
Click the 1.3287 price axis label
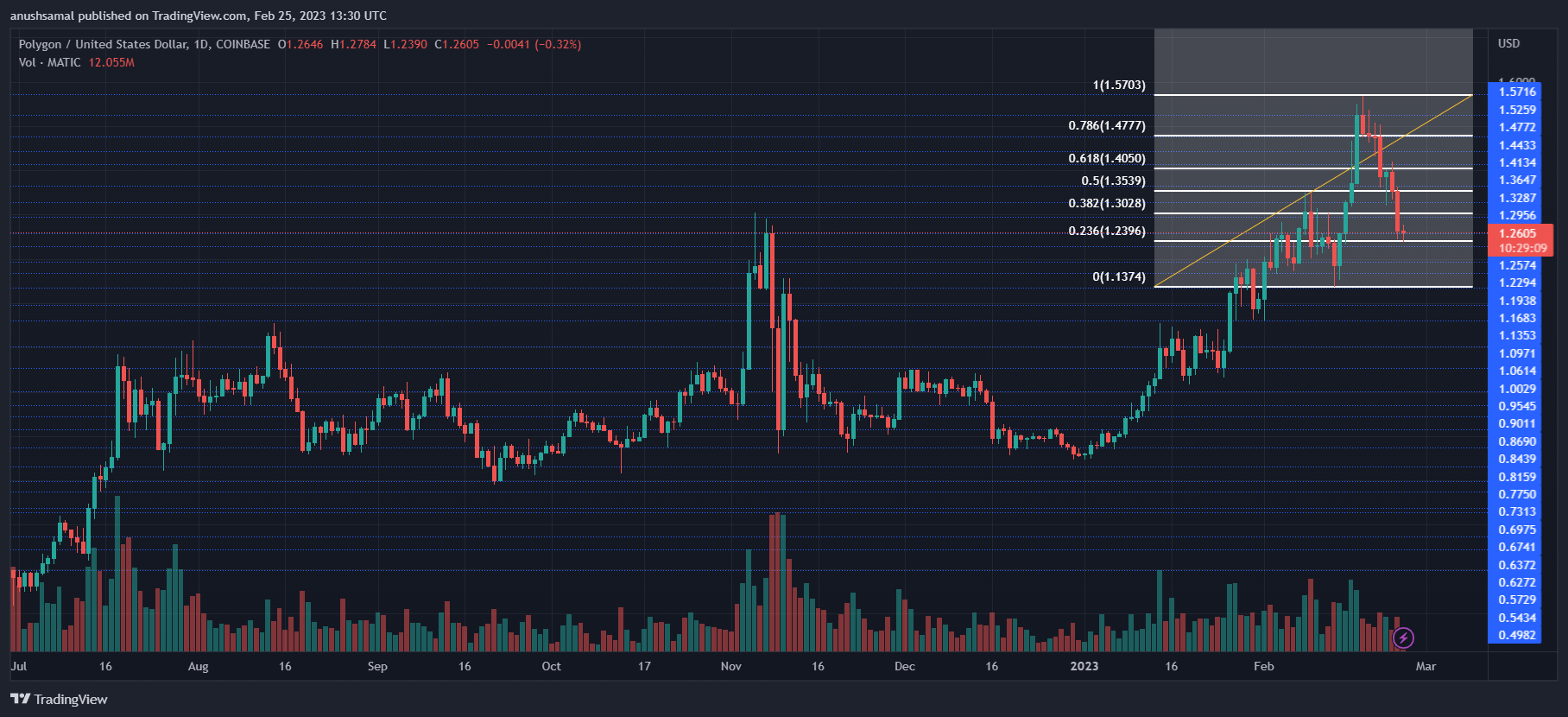point(1518,198)
